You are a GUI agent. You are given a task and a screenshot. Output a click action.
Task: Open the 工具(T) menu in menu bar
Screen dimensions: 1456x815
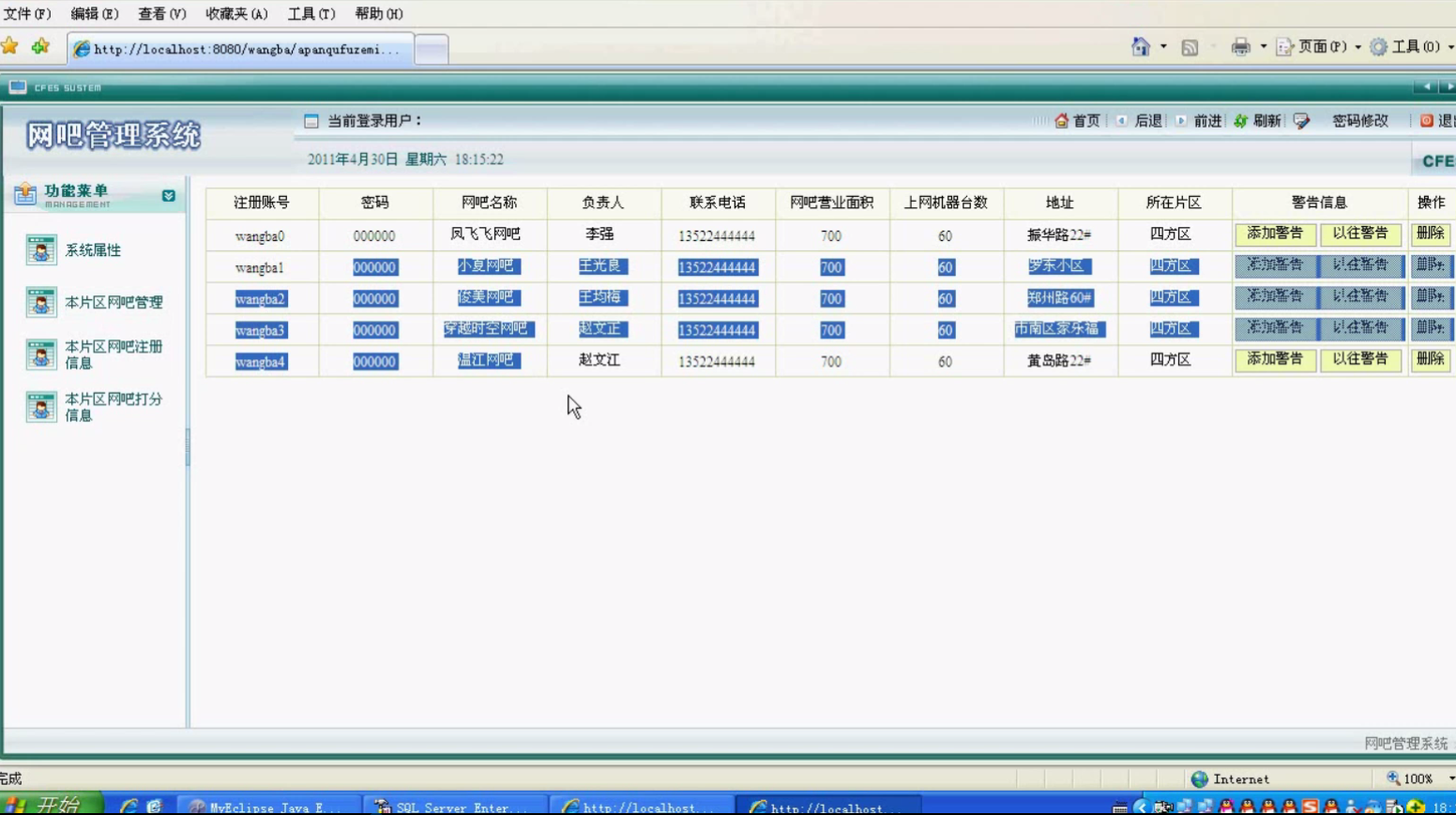[311, 14]
